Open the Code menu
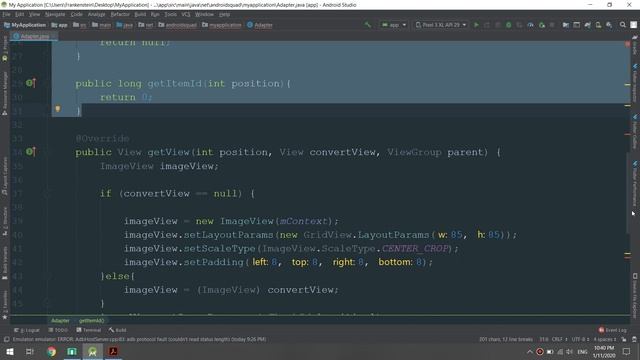Viewport: 640px width, 360px height. pos(76,14)
